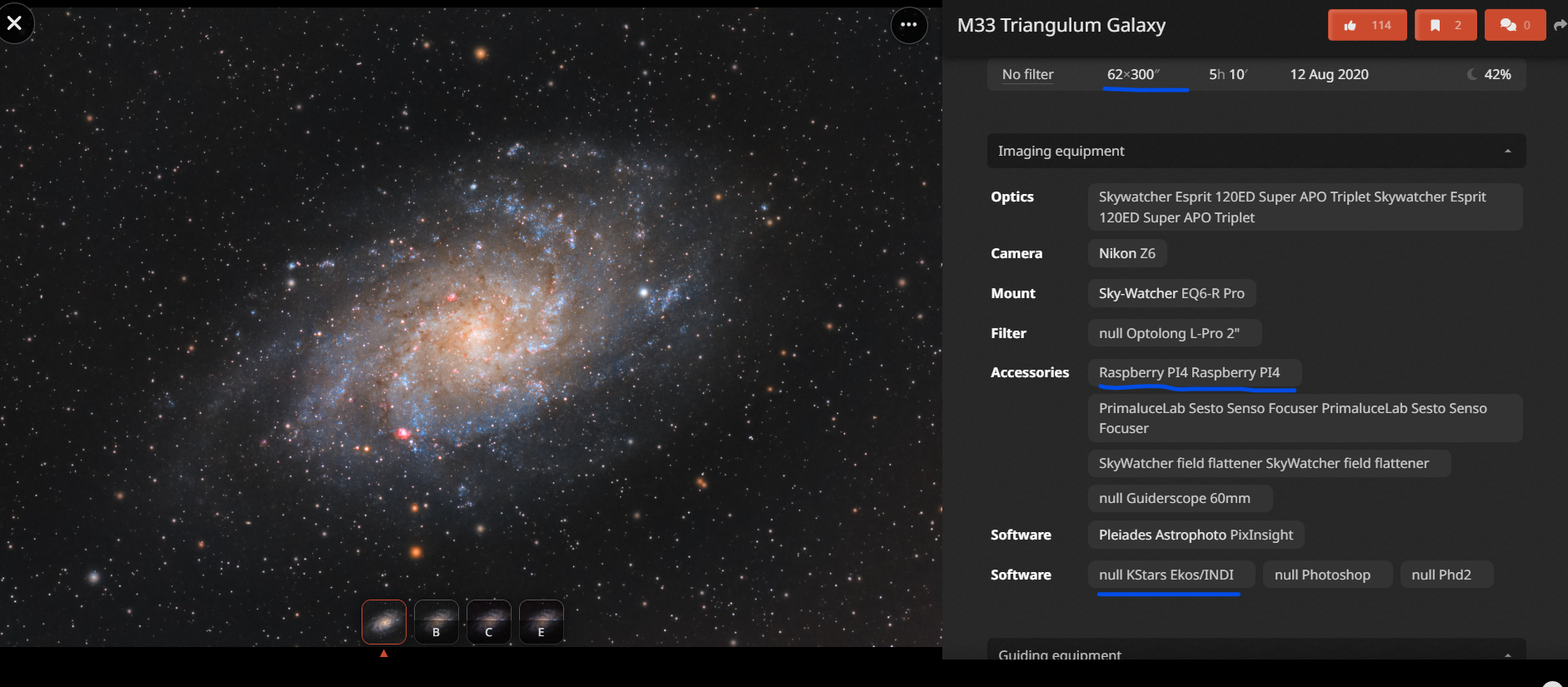
Task: Open the Guiderscope 60mm entry
Action: pos(1180,498)
